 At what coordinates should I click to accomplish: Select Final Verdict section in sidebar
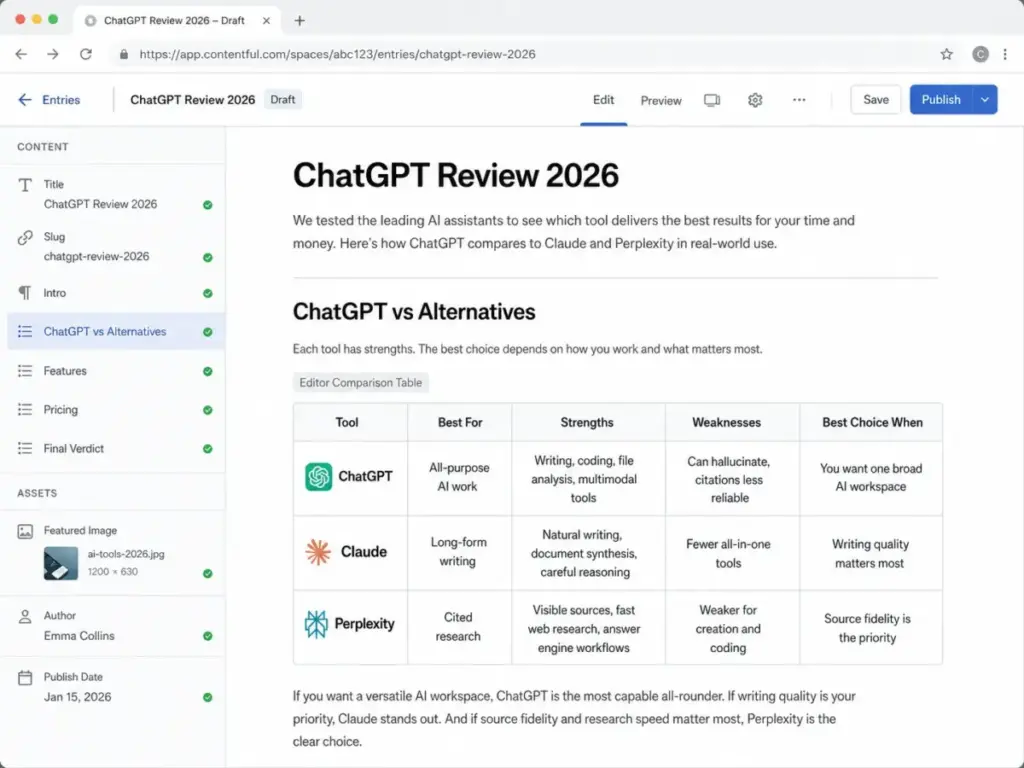(116, 448)
